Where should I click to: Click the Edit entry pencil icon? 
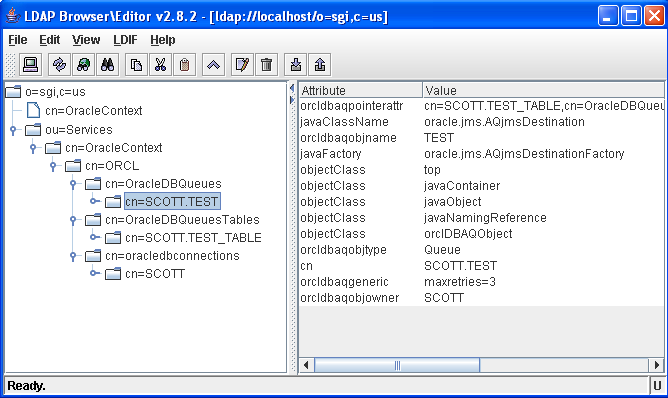pyautogui.click(x=242, y=65)
